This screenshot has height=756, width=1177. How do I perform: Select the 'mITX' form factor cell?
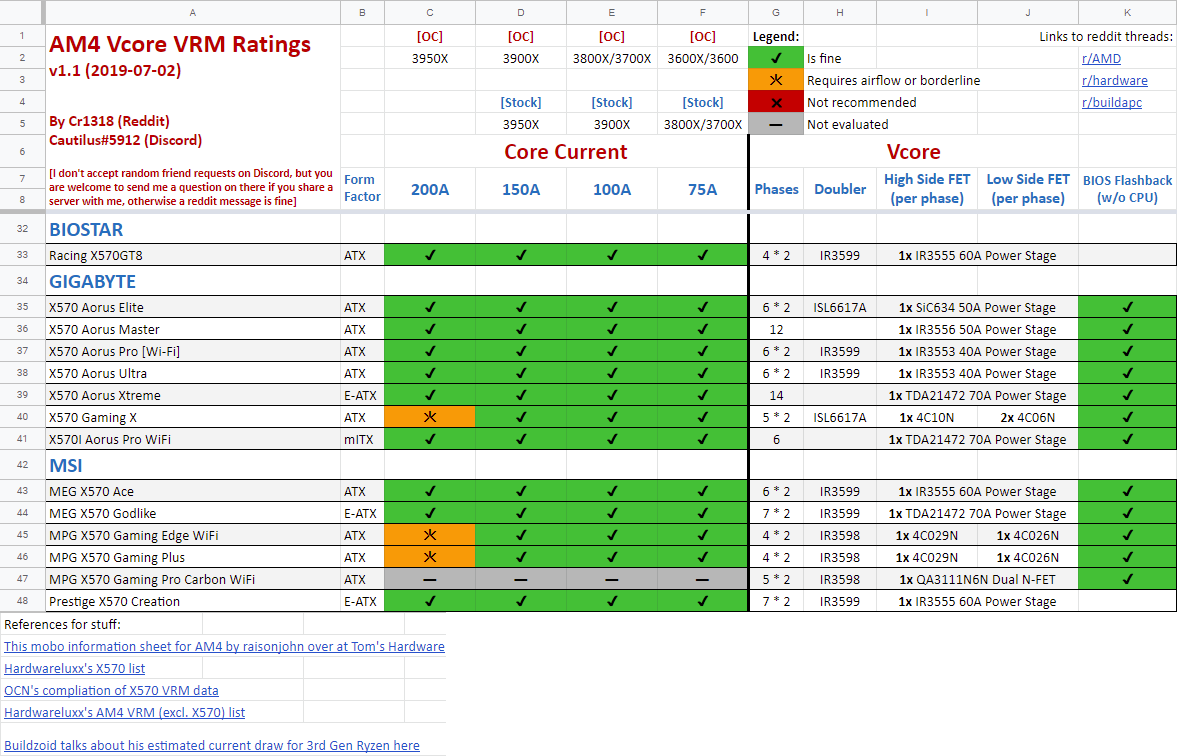click(362, 439)
